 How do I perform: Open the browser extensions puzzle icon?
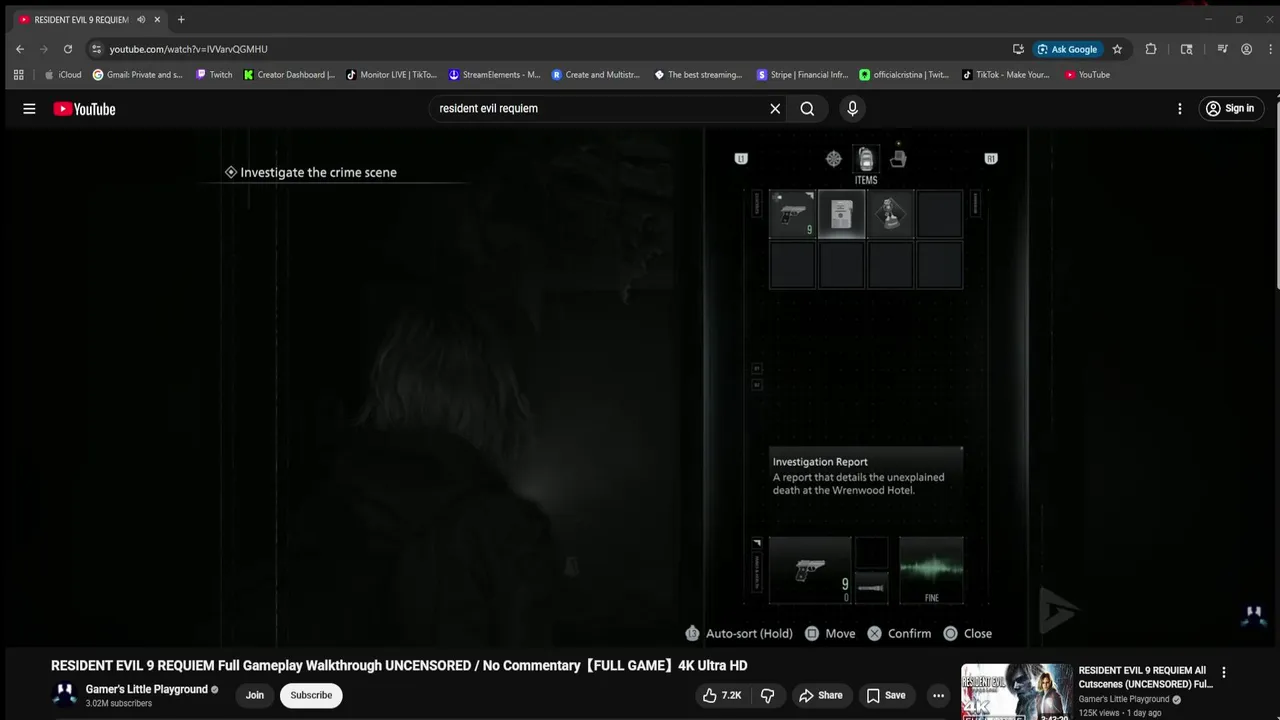(1151, 49)
